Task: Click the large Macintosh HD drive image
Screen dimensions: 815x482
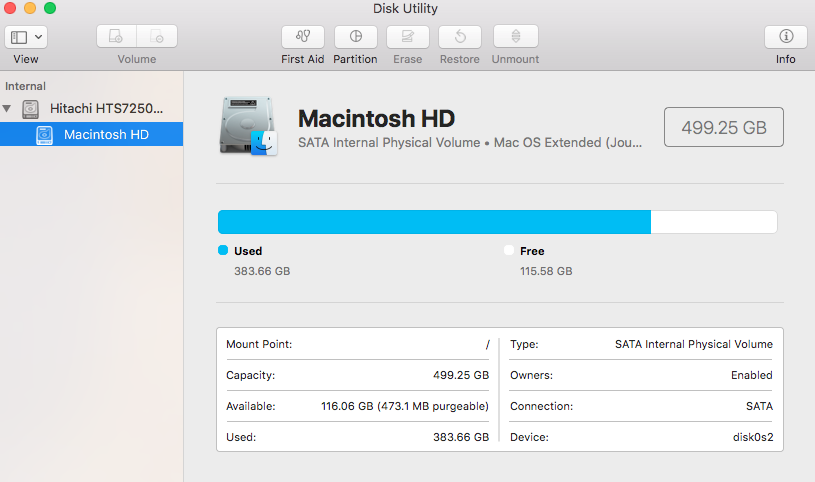Action: click(248, 126)
